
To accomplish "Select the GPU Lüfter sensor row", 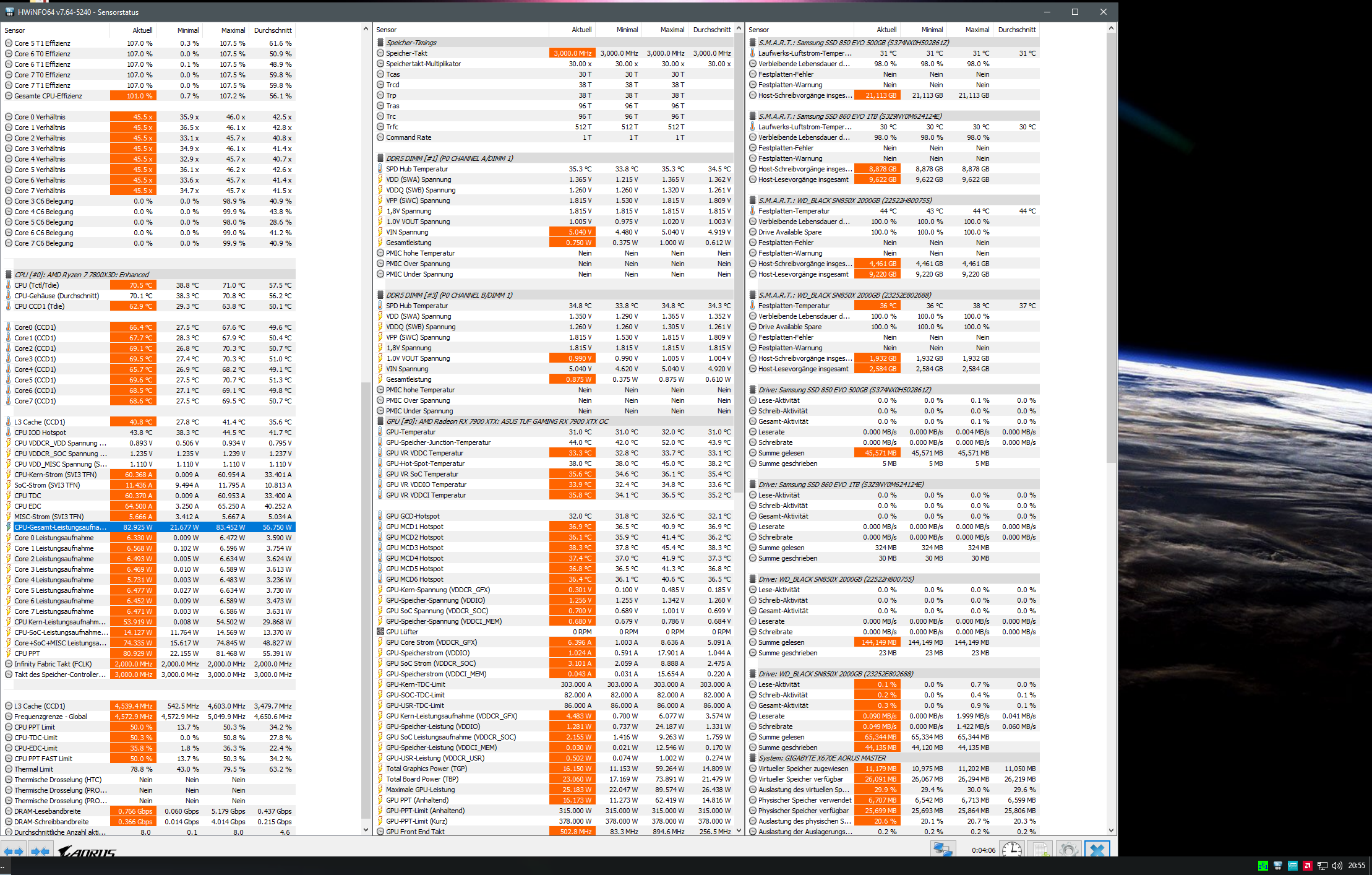I will point(402,632).
